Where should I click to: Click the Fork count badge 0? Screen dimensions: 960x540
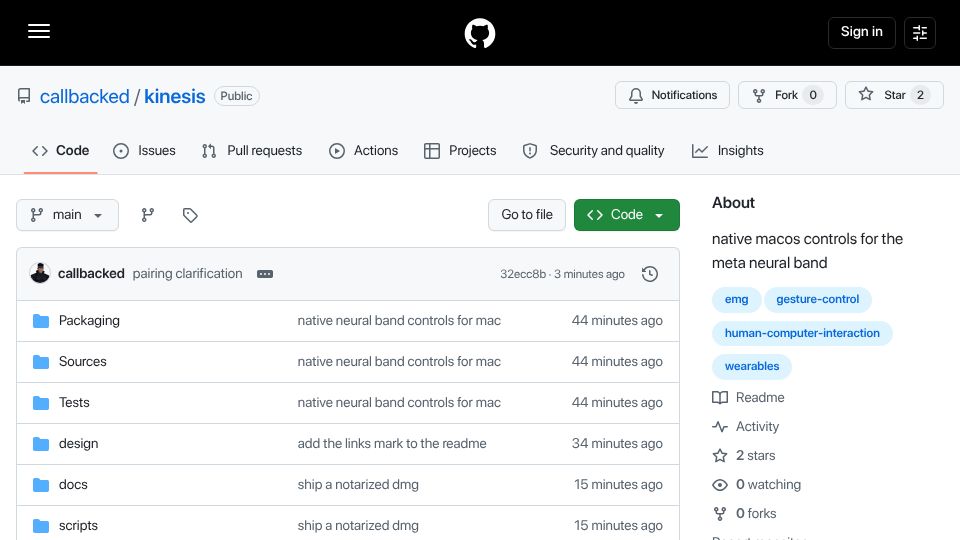(x=813, y=95)
